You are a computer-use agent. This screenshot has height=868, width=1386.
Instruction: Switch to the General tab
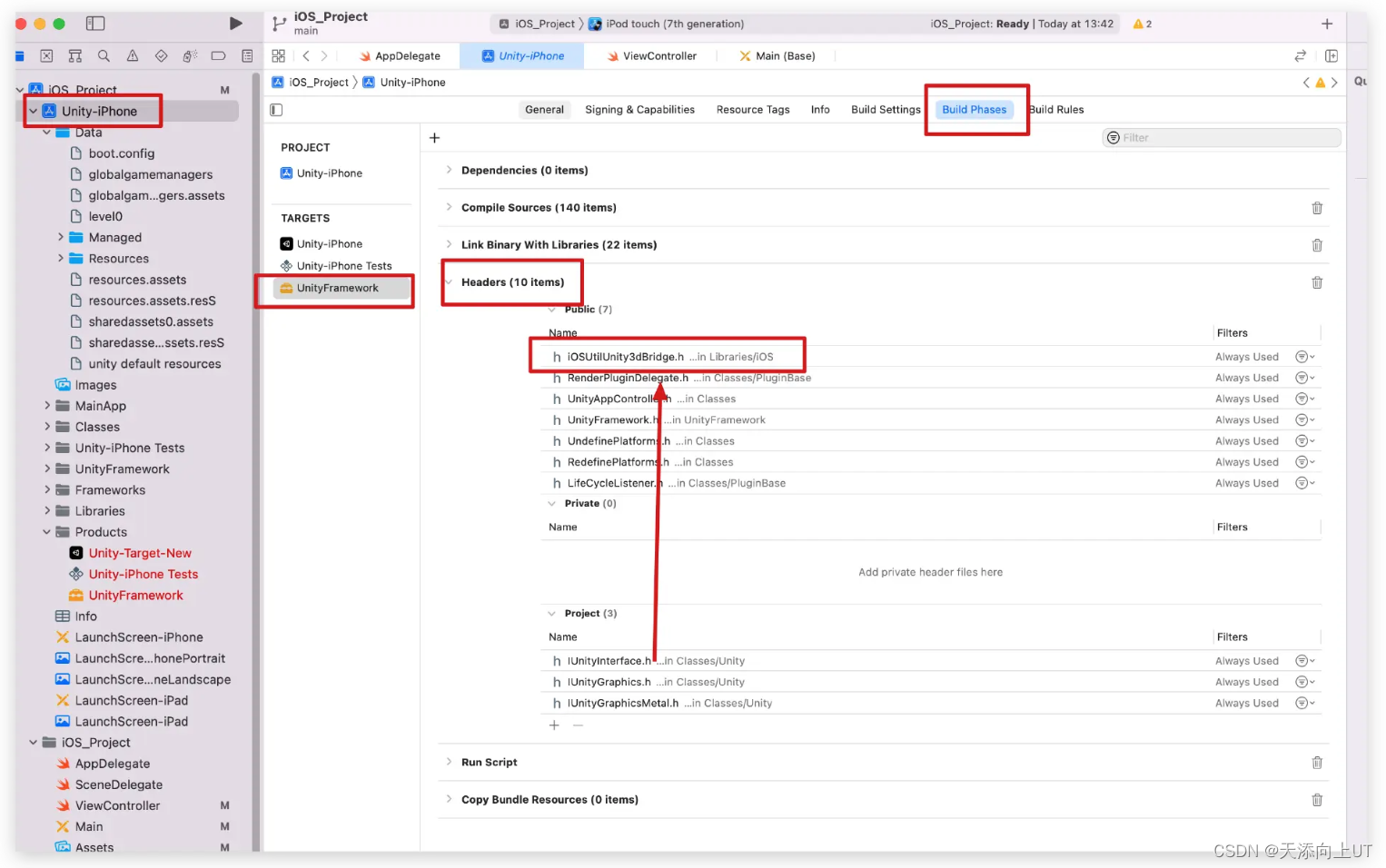coord(544,110)
